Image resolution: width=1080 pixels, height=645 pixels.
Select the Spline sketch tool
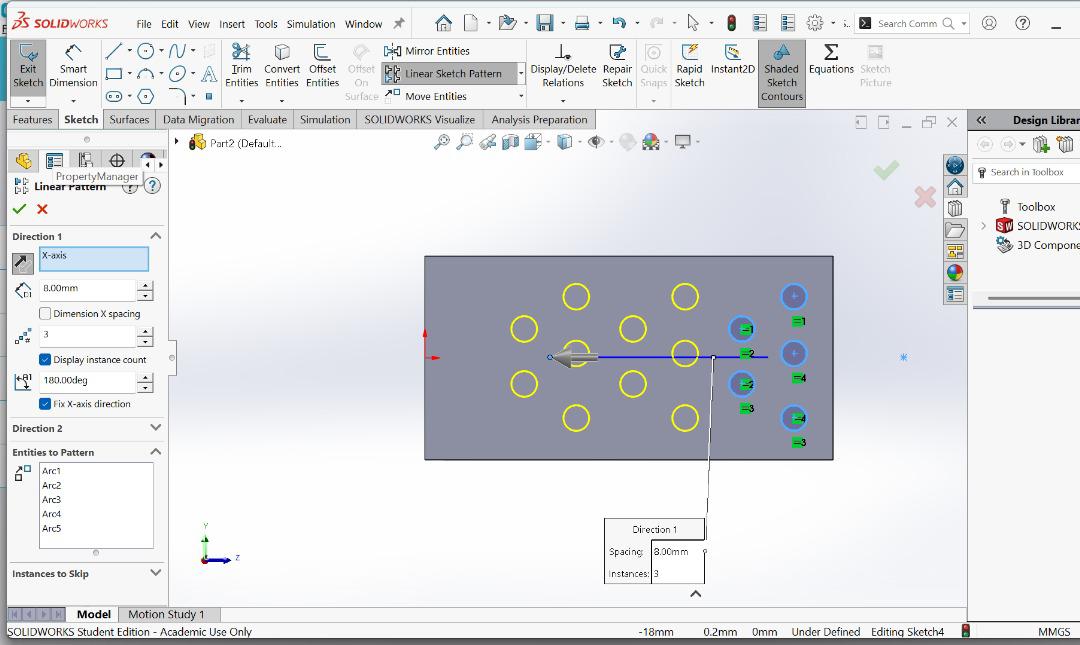coord(177,51)
